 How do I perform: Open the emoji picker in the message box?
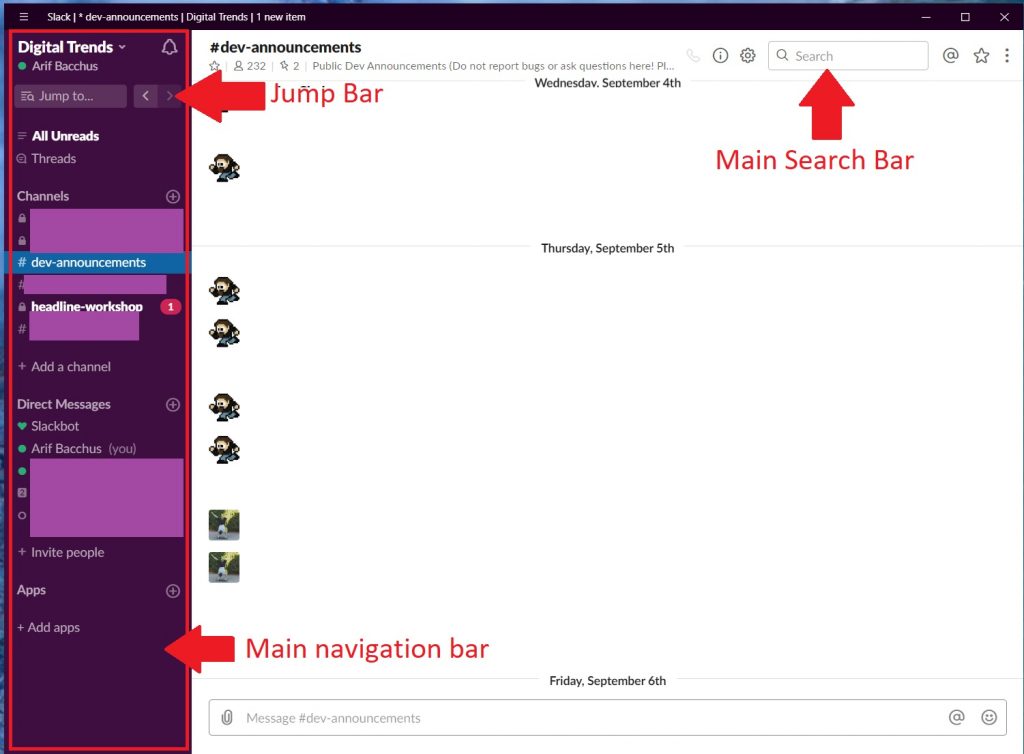click(989, 717)
